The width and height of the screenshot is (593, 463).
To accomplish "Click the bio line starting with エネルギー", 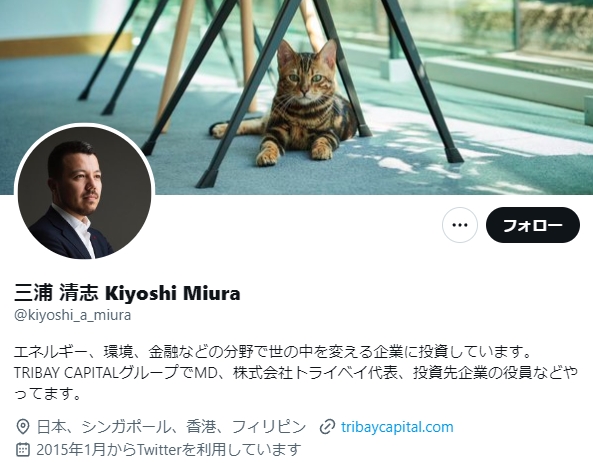I will click(x=273, y=352).
